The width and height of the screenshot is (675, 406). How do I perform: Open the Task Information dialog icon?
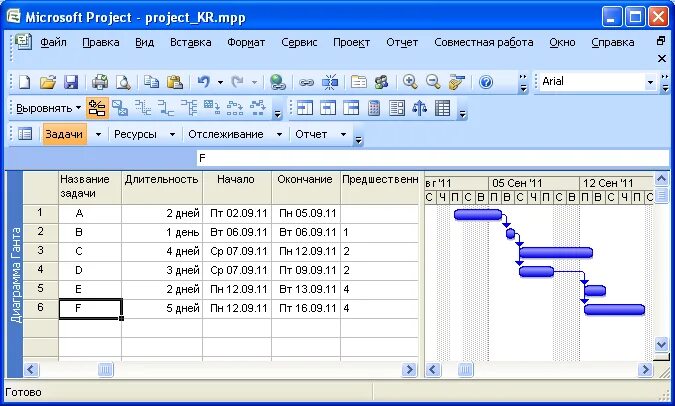click(359, 82)
